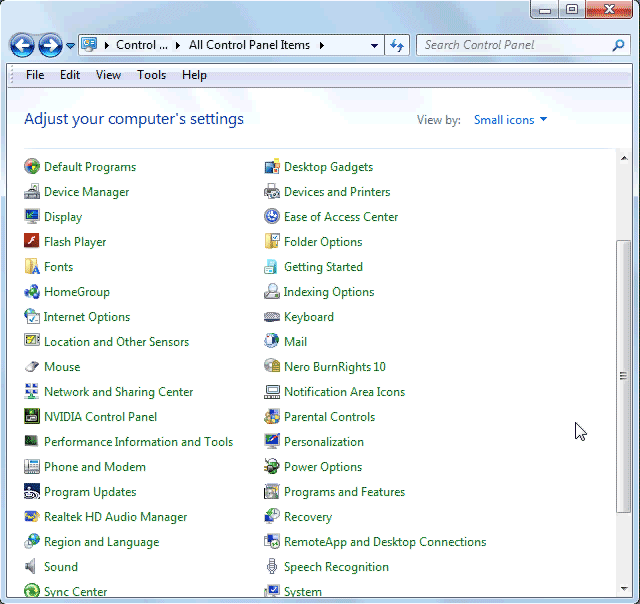
Task: Open the Tools menu
Action: click(151, 75)
